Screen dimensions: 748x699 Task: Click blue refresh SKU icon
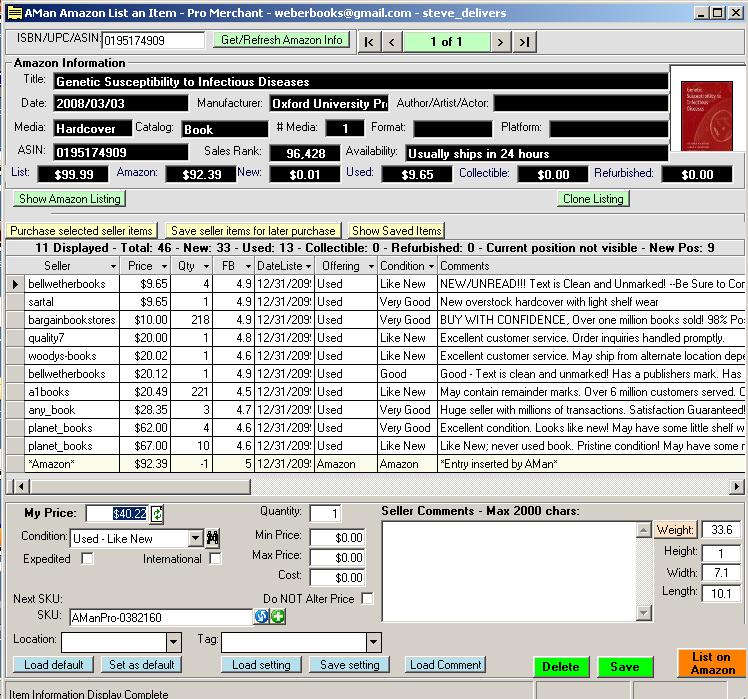[261, 616]
